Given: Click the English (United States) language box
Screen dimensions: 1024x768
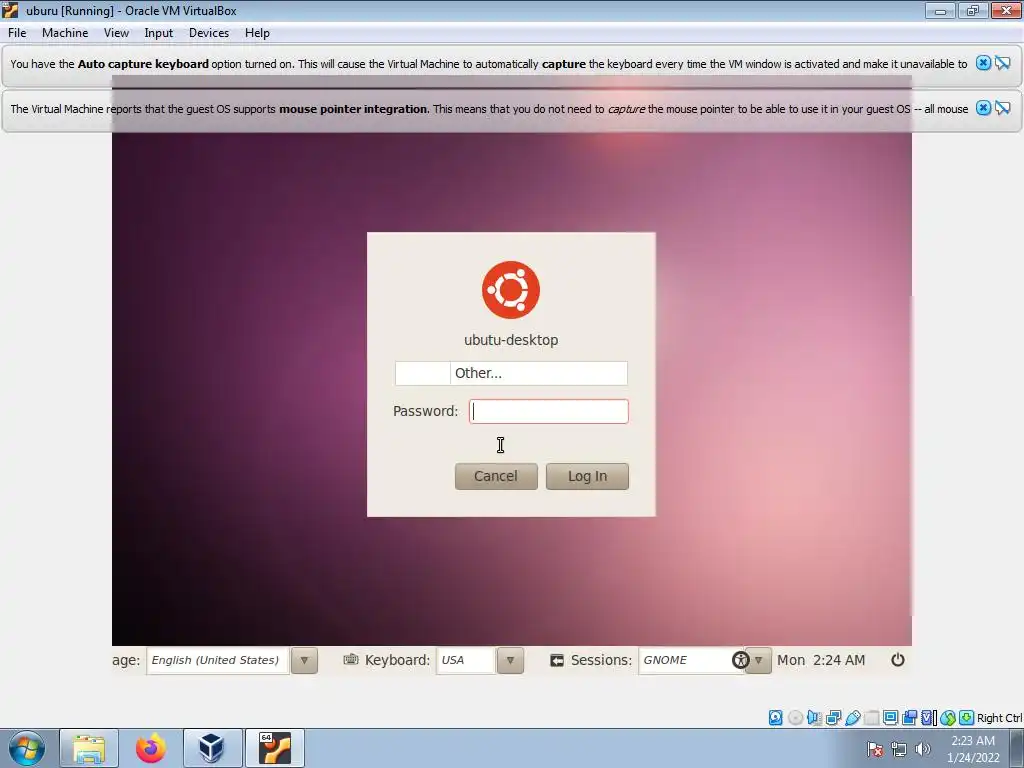Looking at the screenshot, I should click(x=217, y=660).
